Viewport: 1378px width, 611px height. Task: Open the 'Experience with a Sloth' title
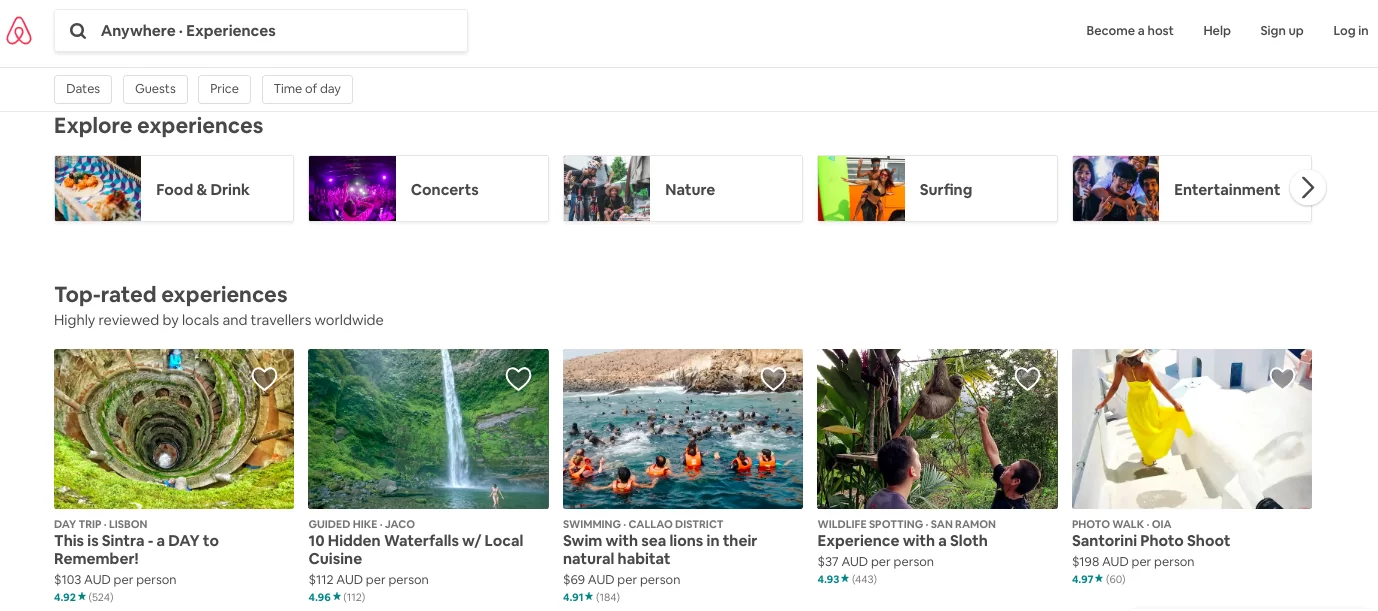[902, 541]
